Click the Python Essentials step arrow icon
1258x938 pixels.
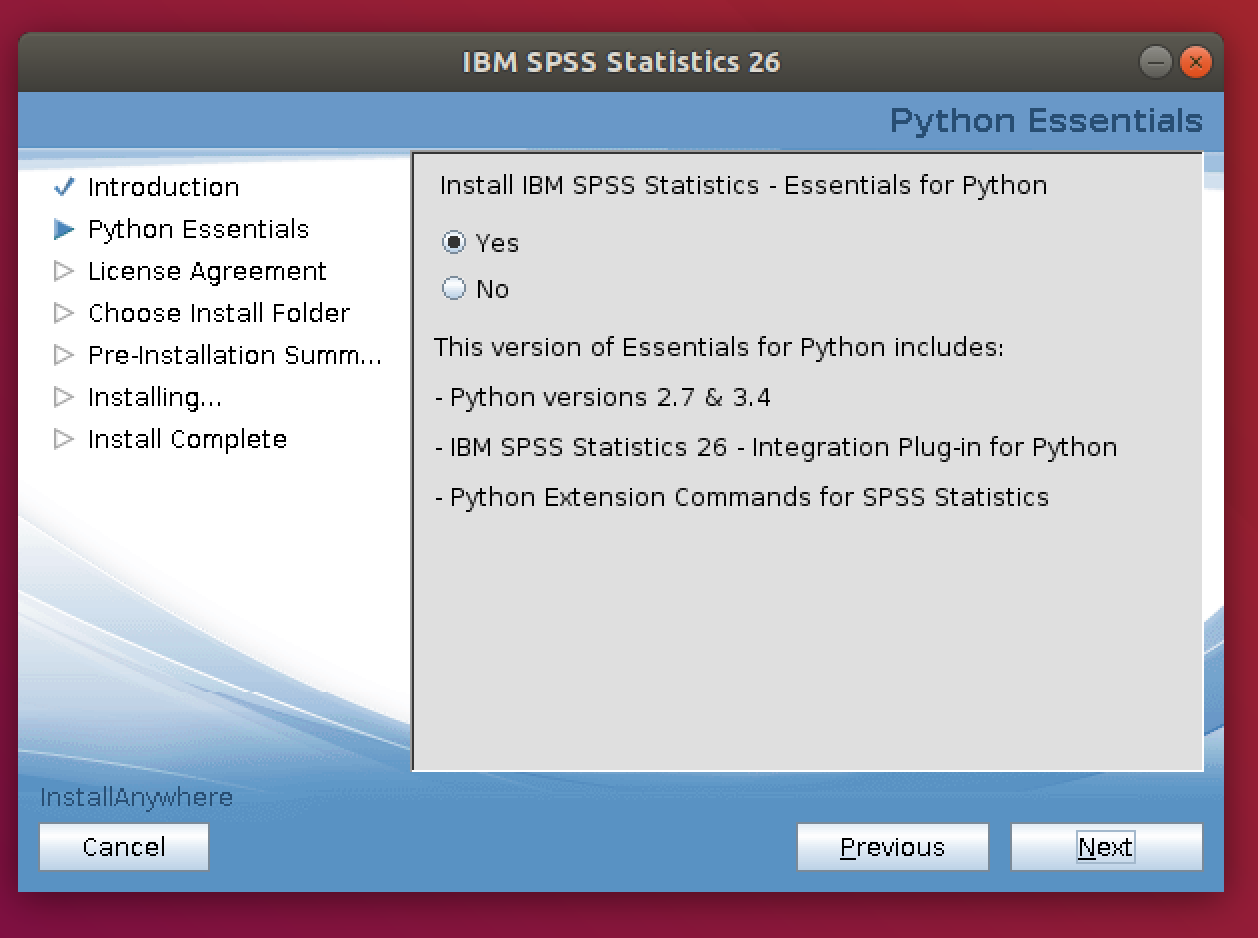click(x=64, y=229)
